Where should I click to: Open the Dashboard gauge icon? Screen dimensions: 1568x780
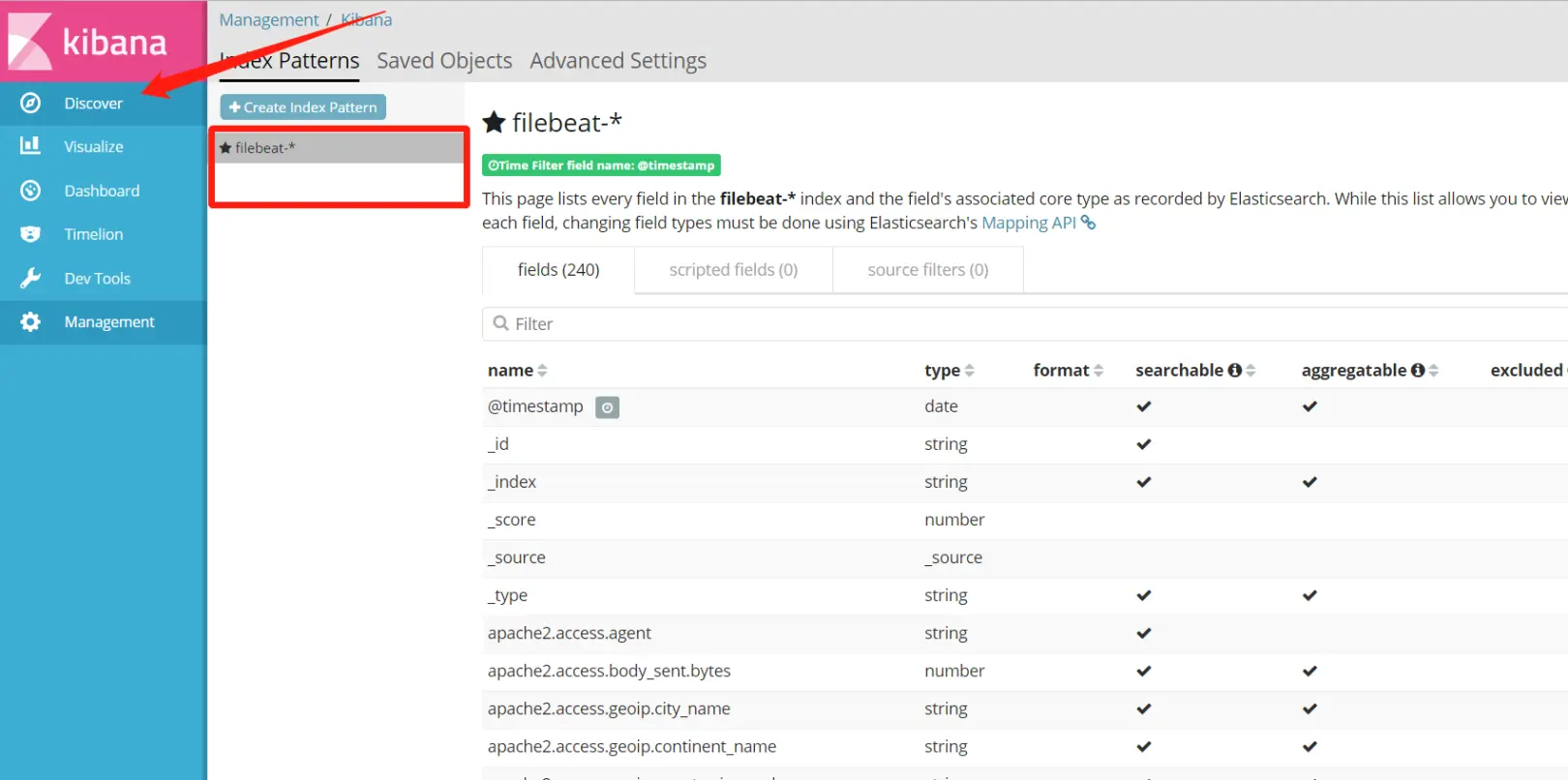point(30,191)
